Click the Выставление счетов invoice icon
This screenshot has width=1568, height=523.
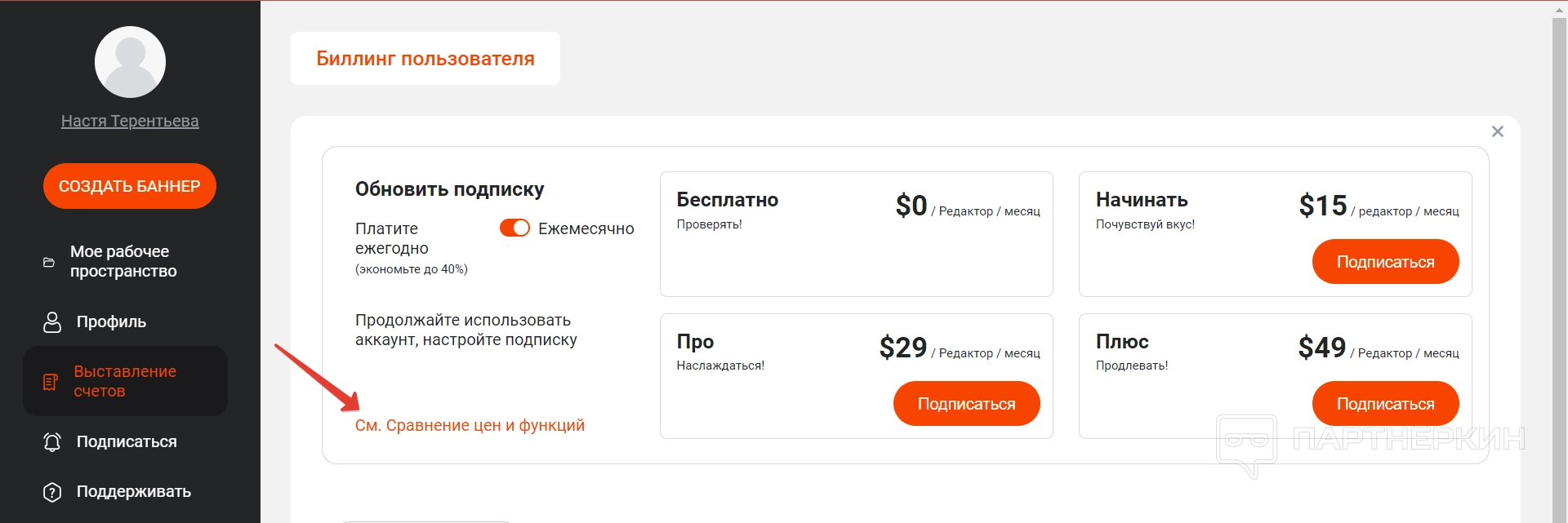(51, 382)
